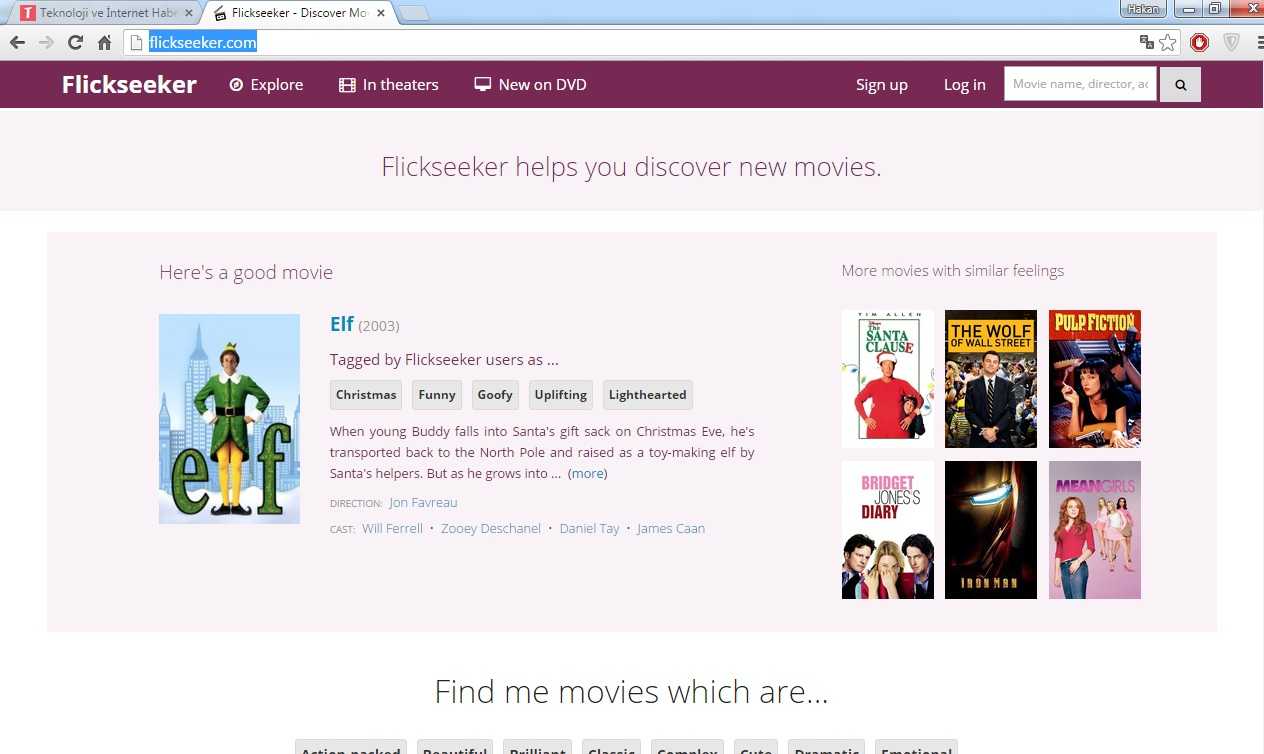Click the 'Find me movies which are...' heading
This screenshot has height=754, width=1264.
coord(631,691)
